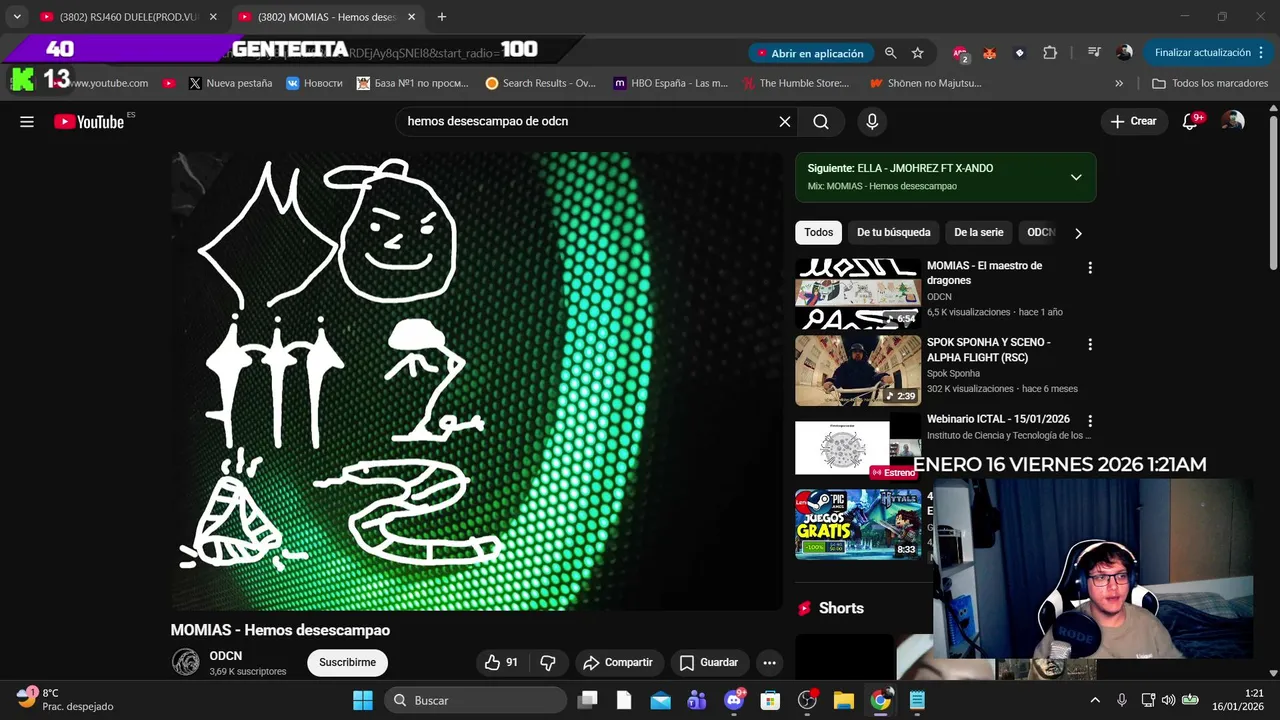Show hidden system tray icons
The height and width of the screenshot is (720, 1280).
pos(1095,700)
